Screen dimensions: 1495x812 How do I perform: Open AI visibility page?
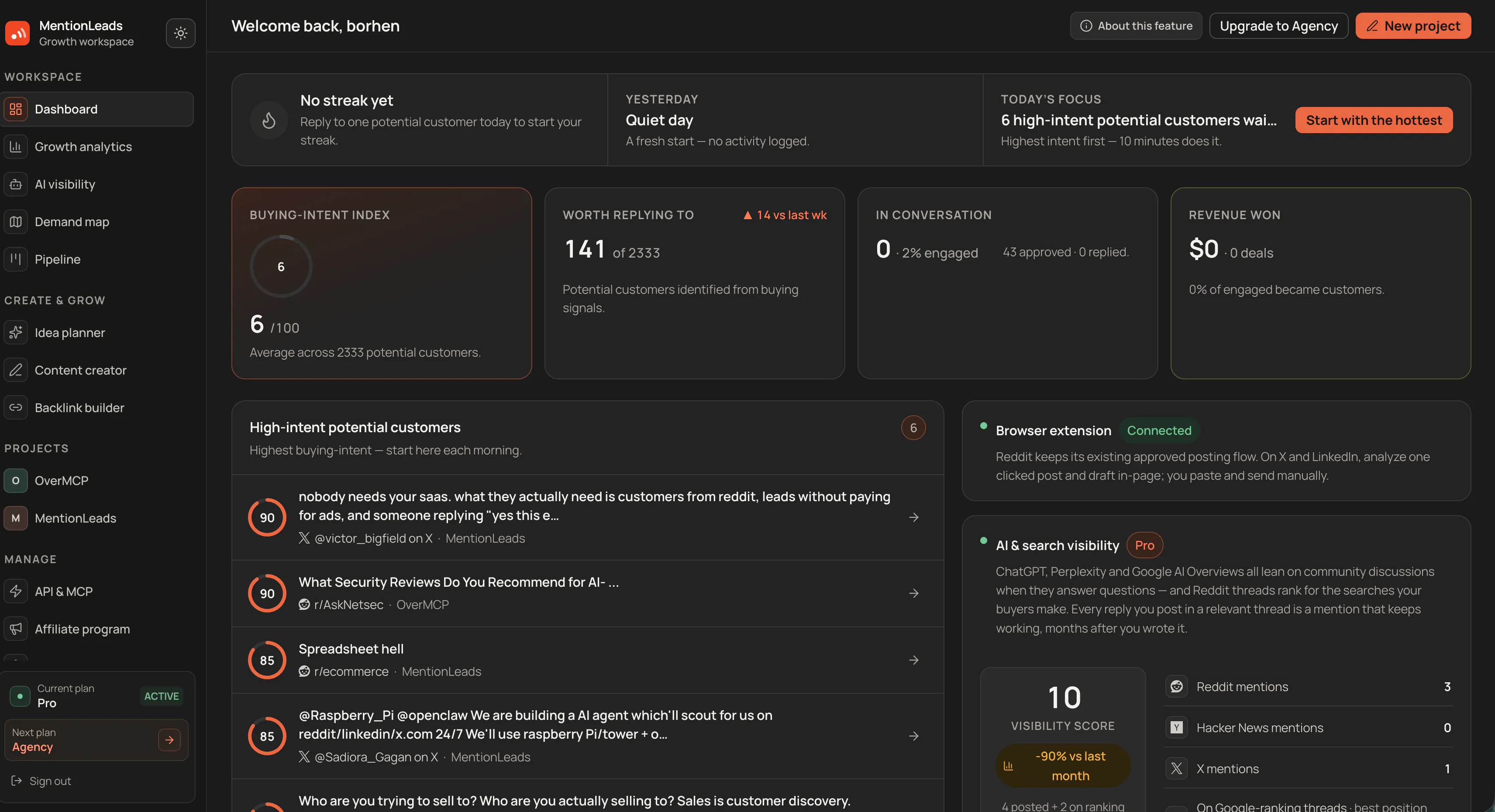[97, 184]
